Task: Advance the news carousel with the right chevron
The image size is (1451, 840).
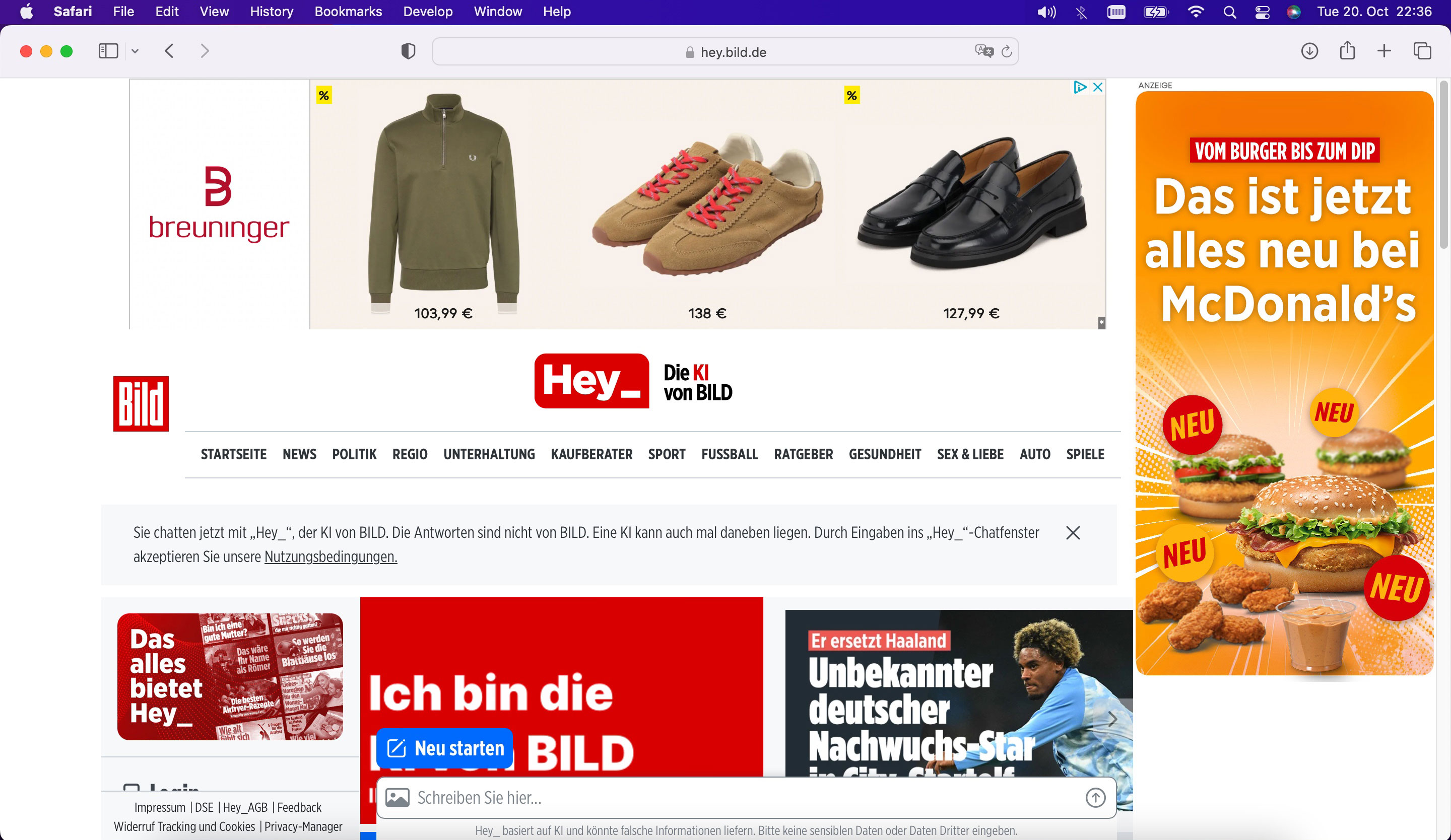Action: coord(1112,719)
